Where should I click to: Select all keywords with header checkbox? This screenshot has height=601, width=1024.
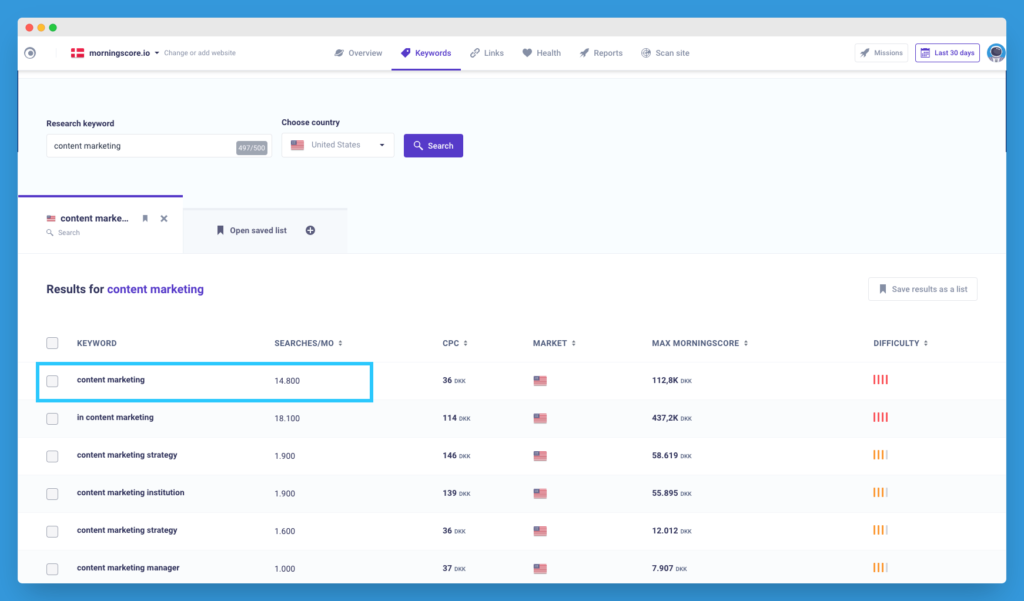coord(52,343)
